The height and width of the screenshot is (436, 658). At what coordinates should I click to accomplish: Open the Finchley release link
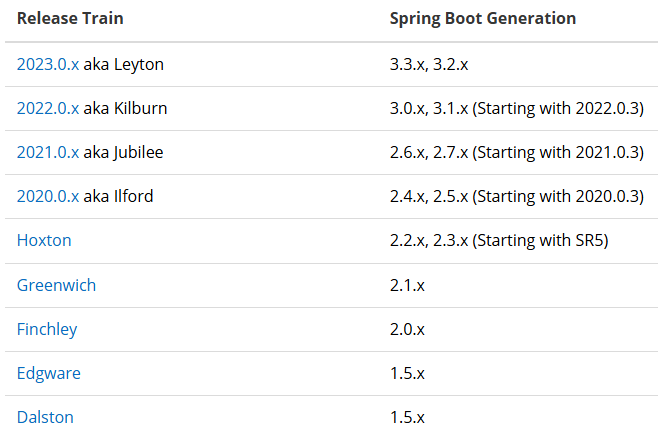click(x=47, y=329)
